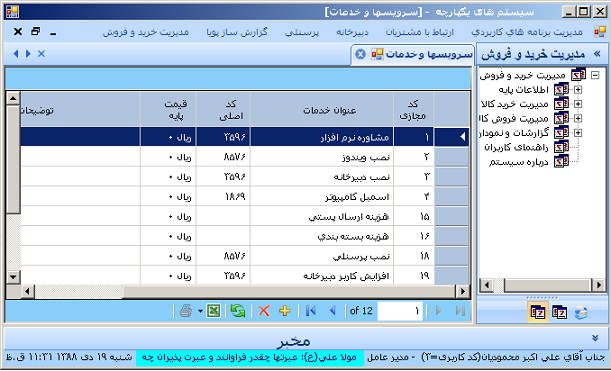Click grid horizontal scrollbar left arrow
Image resolution: width=611 pixels, height=371 pixels.
click(27, 291)
